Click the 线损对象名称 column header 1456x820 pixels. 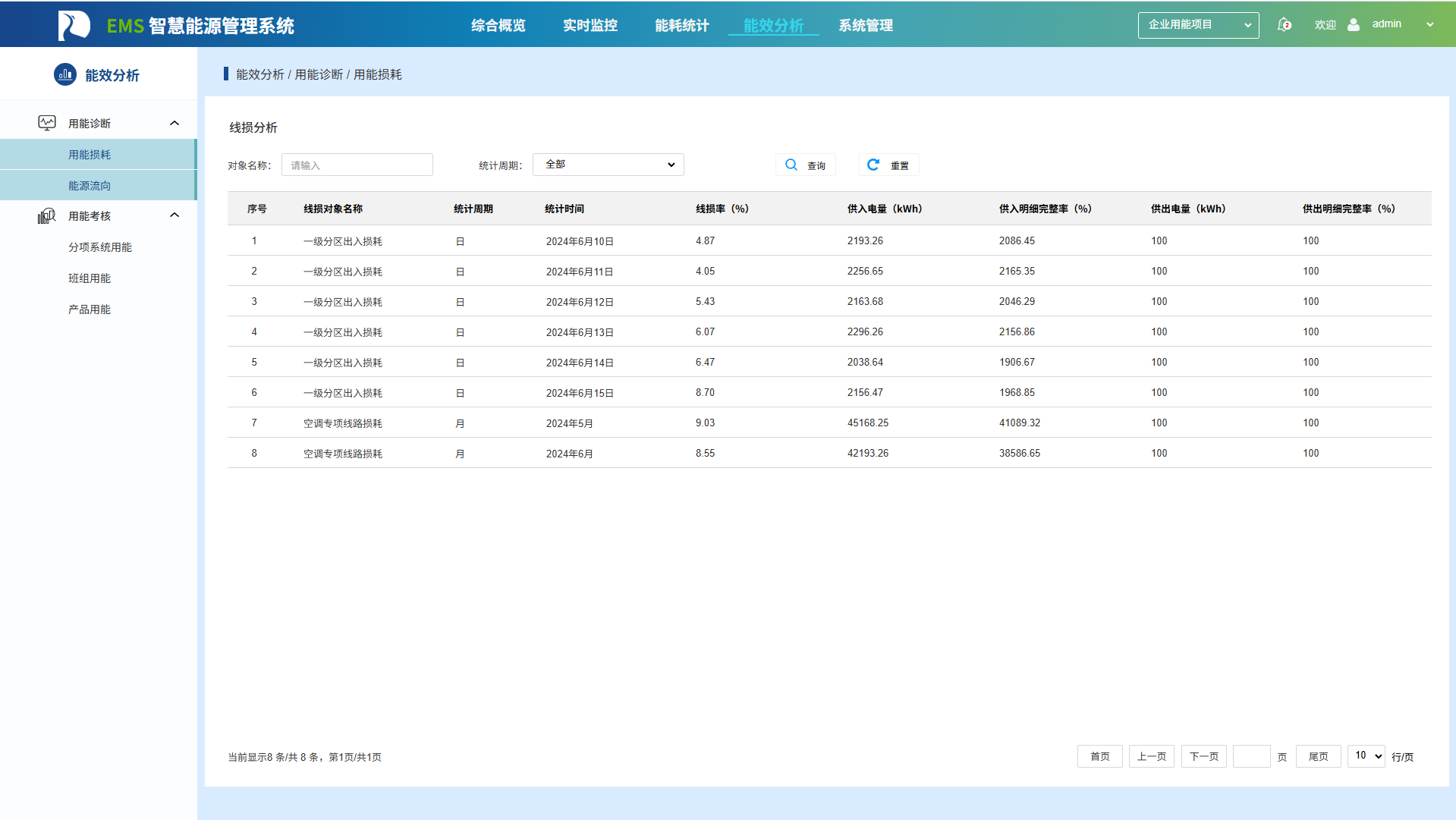point(333,209)
